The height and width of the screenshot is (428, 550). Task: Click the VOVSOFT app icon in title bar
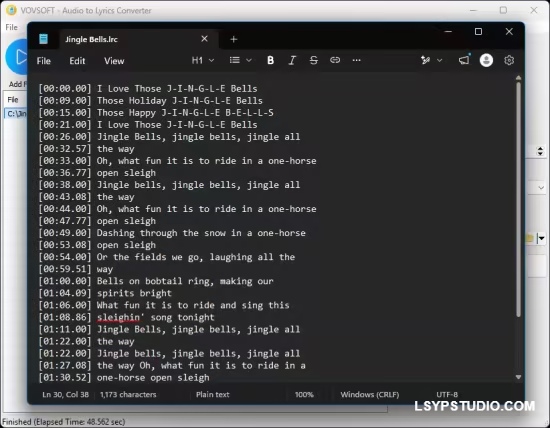click(x=11, y=10)
